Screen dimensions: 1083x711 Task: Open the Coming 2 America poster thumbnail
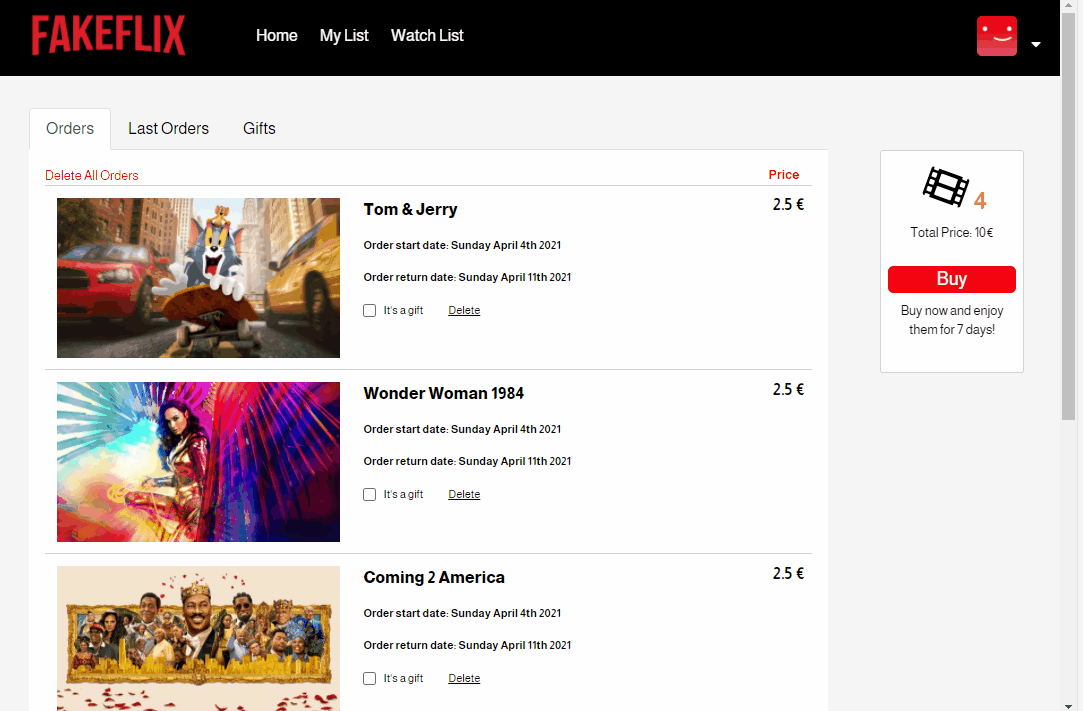click(198, 638)
